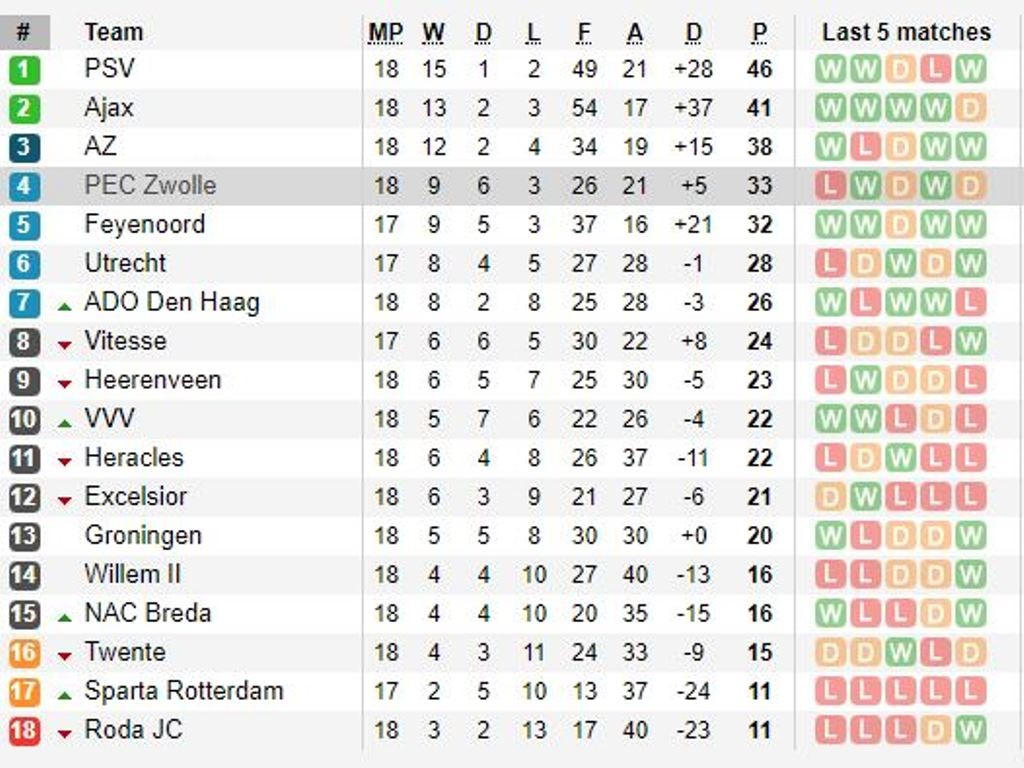
Task: Open the Feyenoord team link
Action: pyautogui.click(x=144, y=224)
